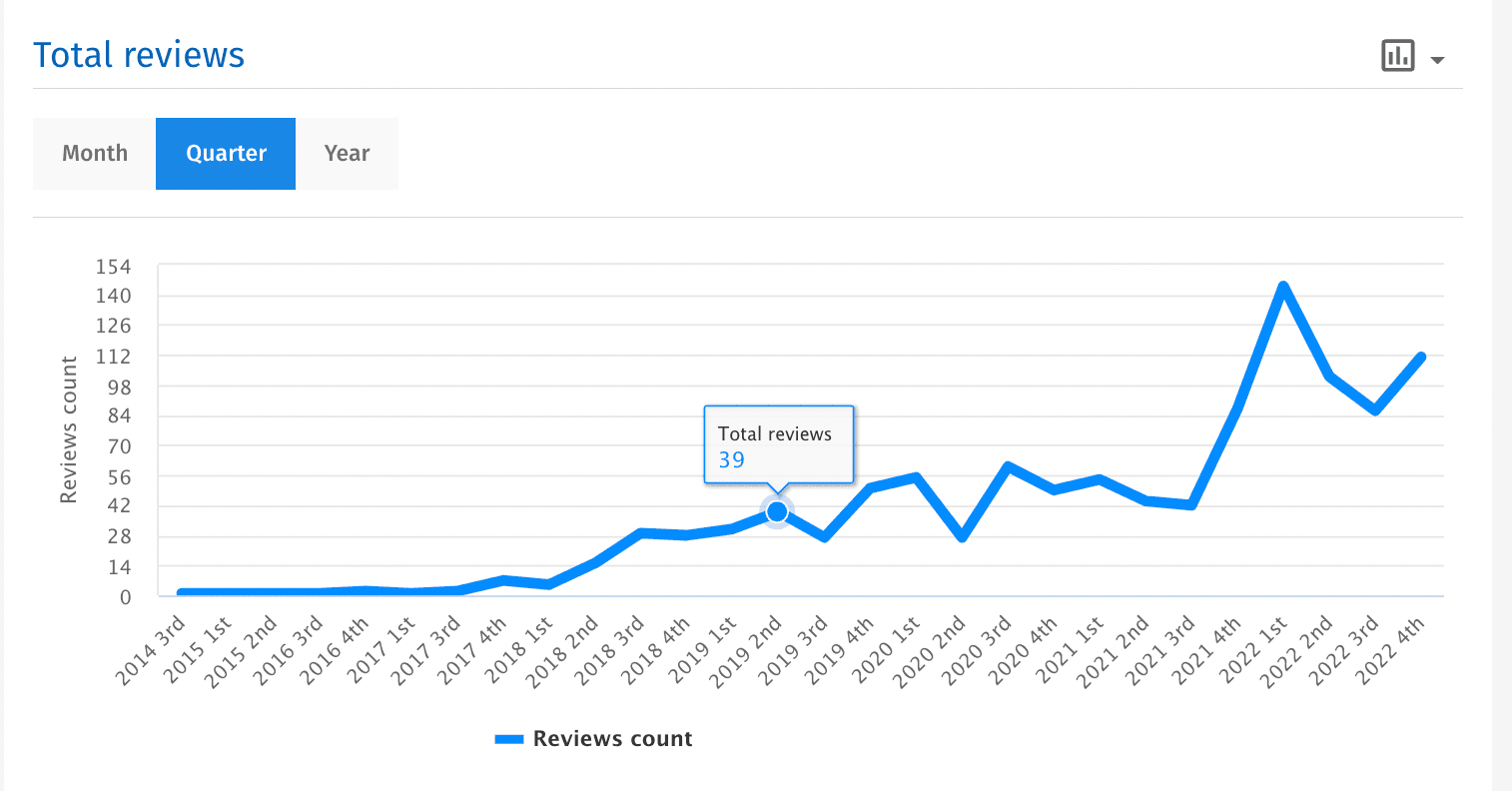This screenshot has height=791, width=1512.
Task: Click the last data point at 2022 4th
Action: [1421, 357]
